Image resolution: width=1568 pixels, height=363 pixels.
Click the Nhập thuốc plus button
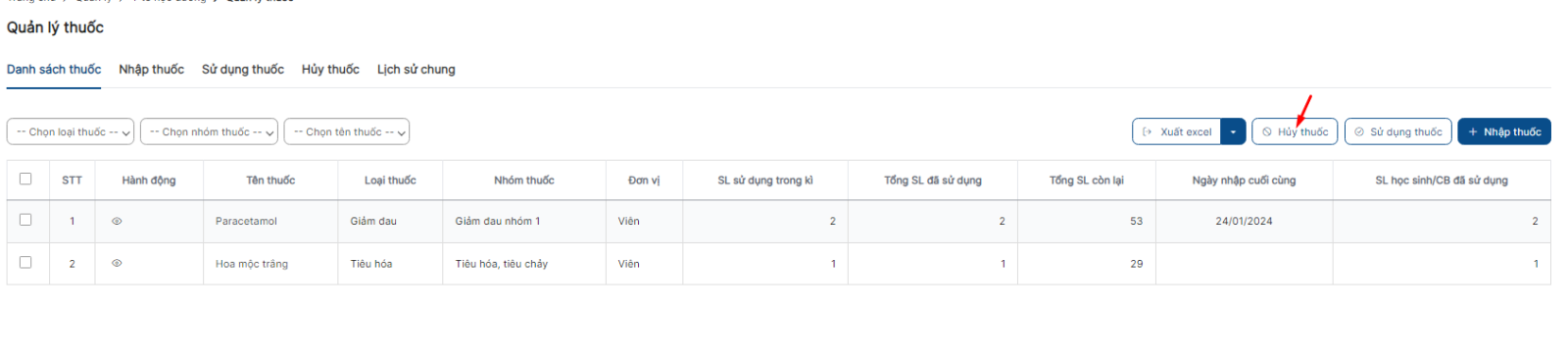[1504, 131]
